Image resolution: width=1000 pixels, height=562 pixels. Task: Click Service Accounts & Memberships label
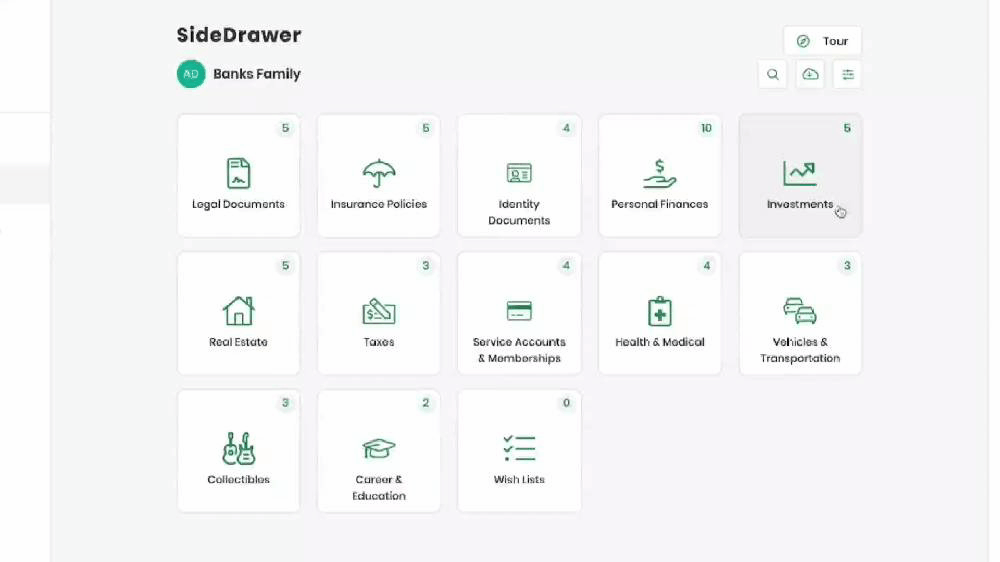(x=519, y=350)
